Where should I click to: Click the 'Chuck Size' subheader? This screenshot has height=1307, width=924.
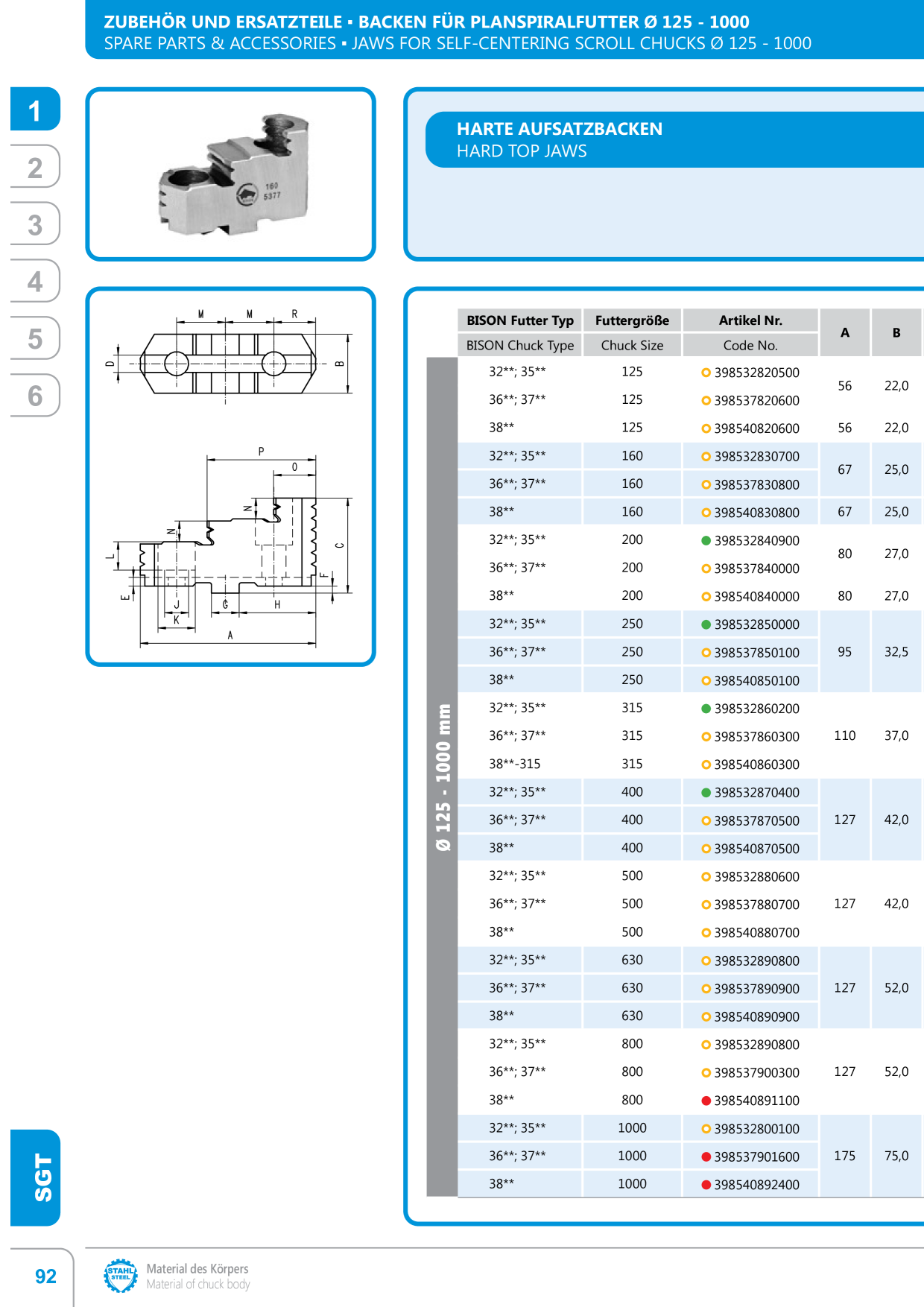[x=632, y=345]
